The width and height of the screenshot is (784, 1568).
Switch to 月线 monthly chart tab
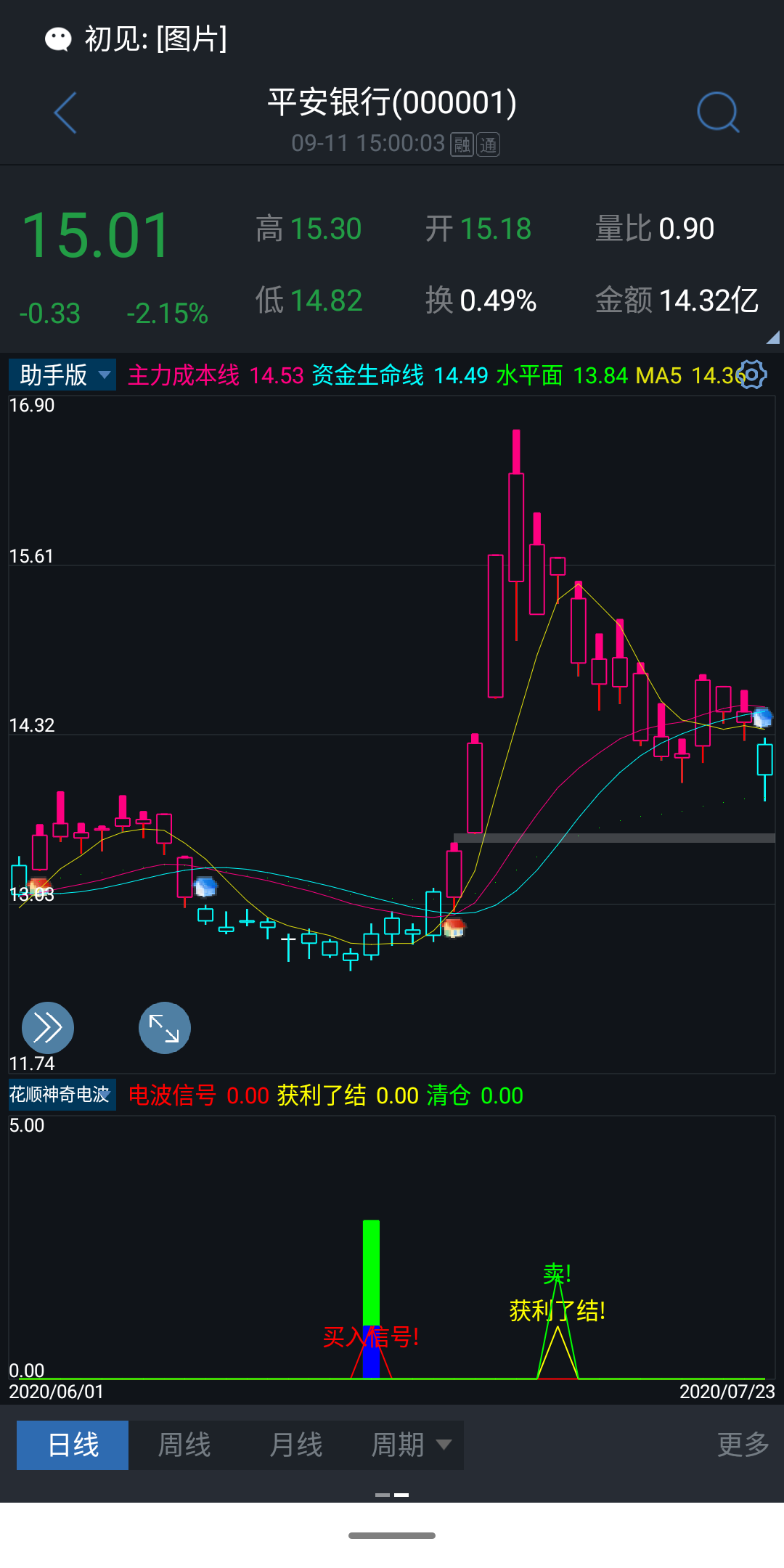click(295, 1445)
